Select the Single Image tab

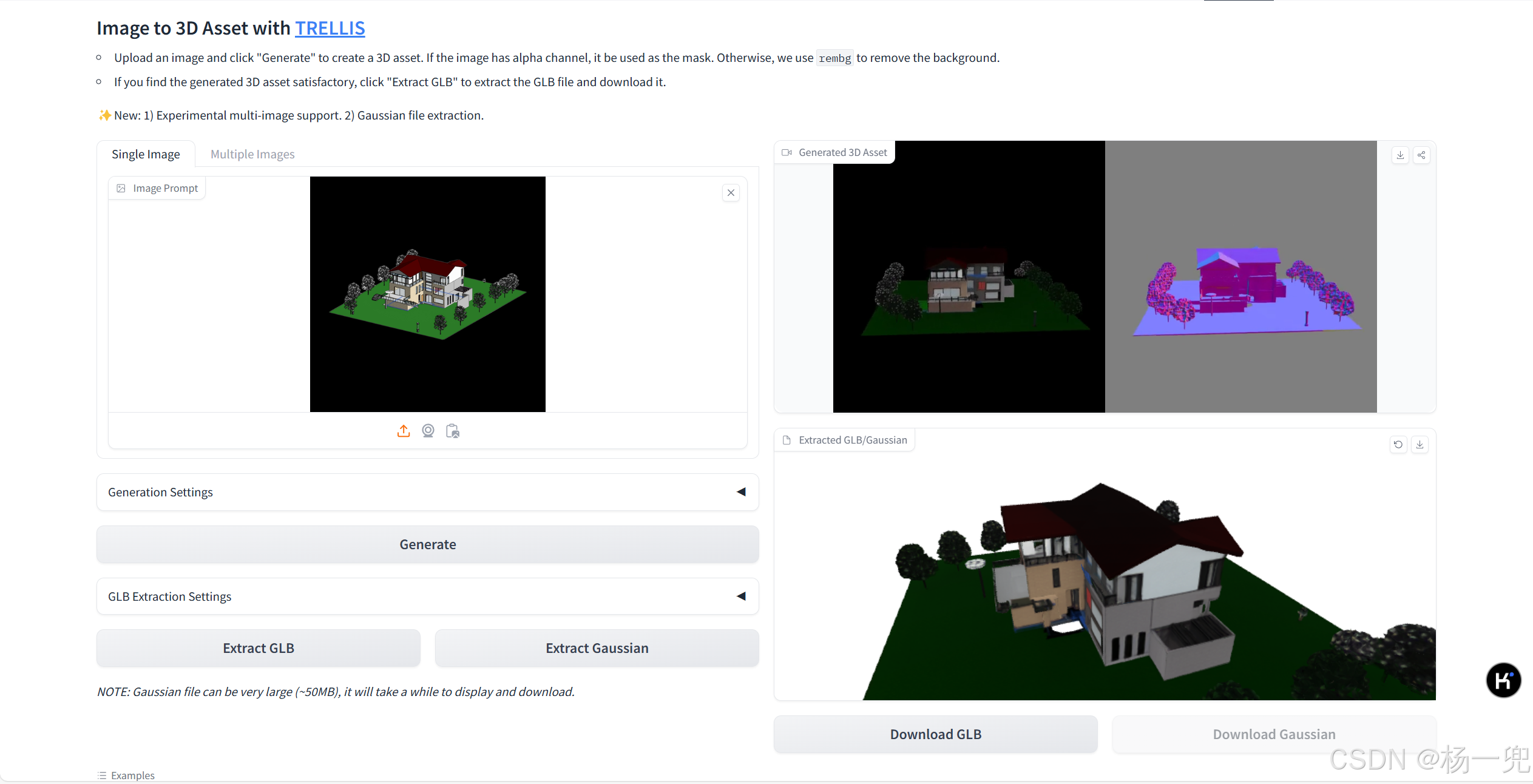pos(146,154)
